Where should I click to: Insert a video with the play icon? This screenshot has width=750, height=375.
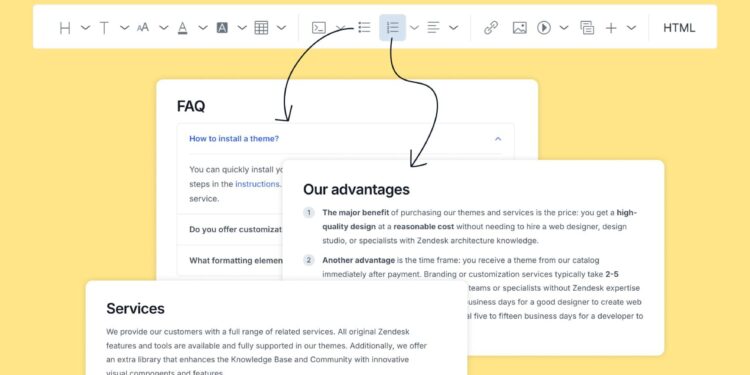coord(544,28)
